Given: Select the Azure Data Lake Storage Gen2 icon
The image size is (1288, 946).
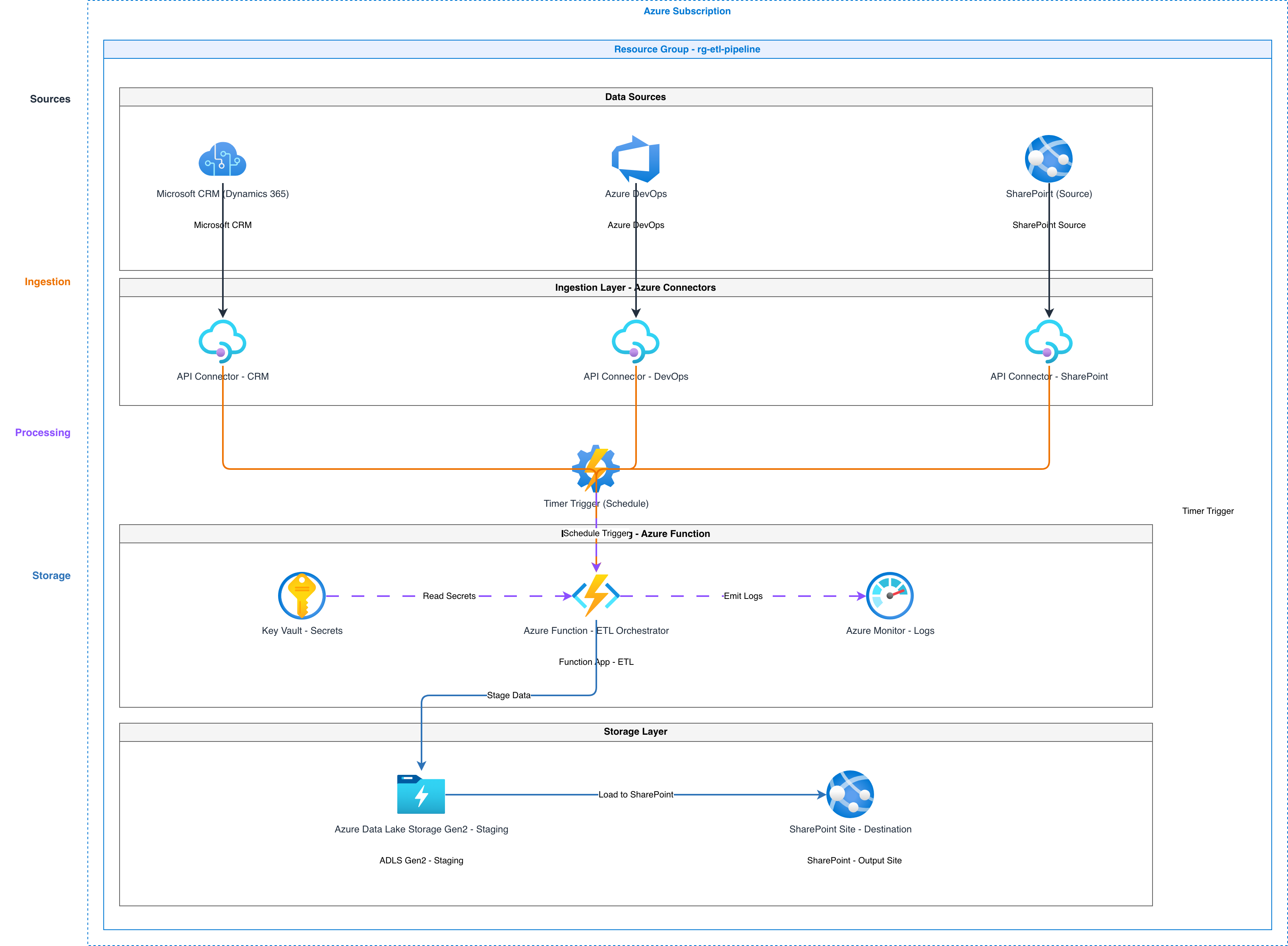Looking at the screenshot, I should pos(421,794).
